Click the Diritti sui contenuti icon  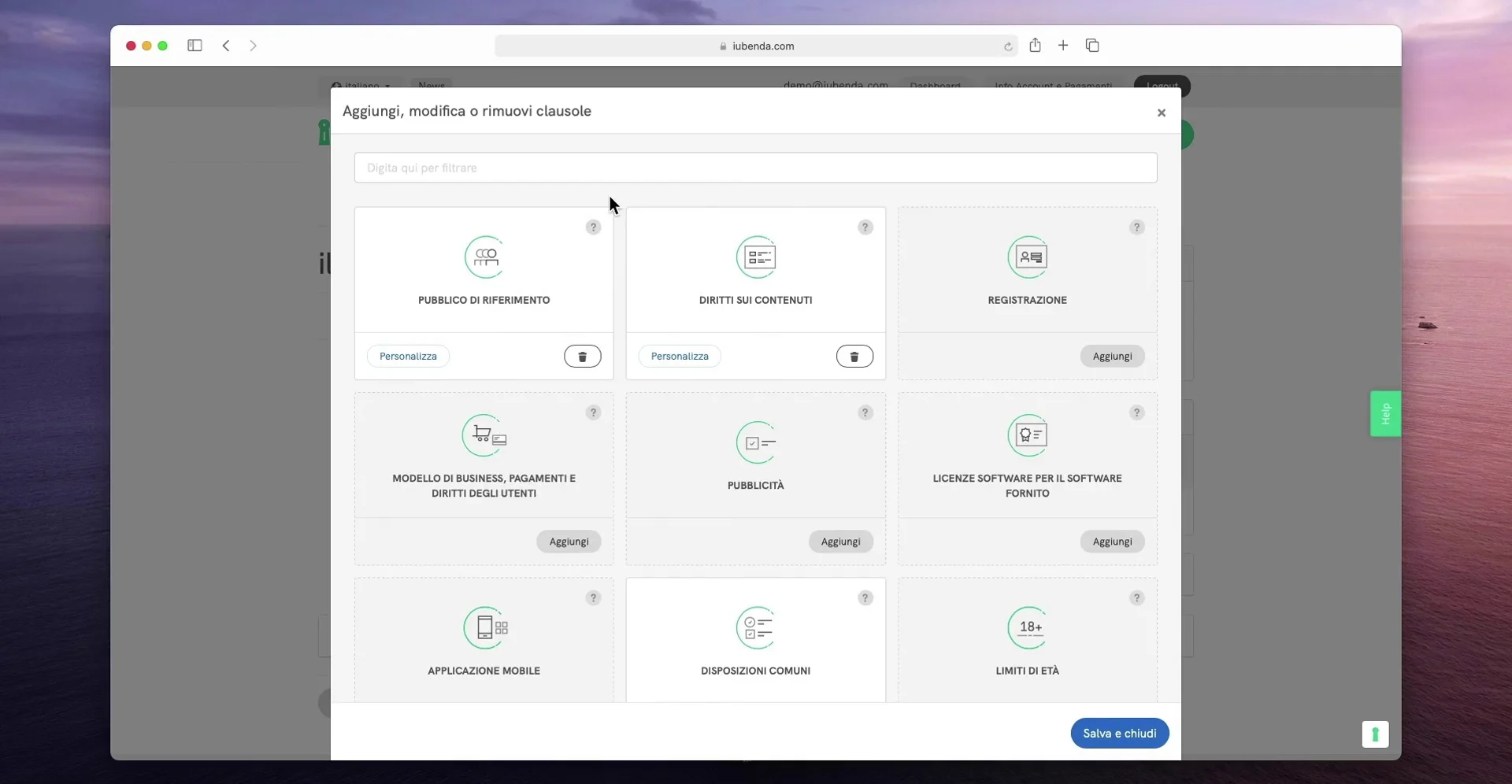756,257
